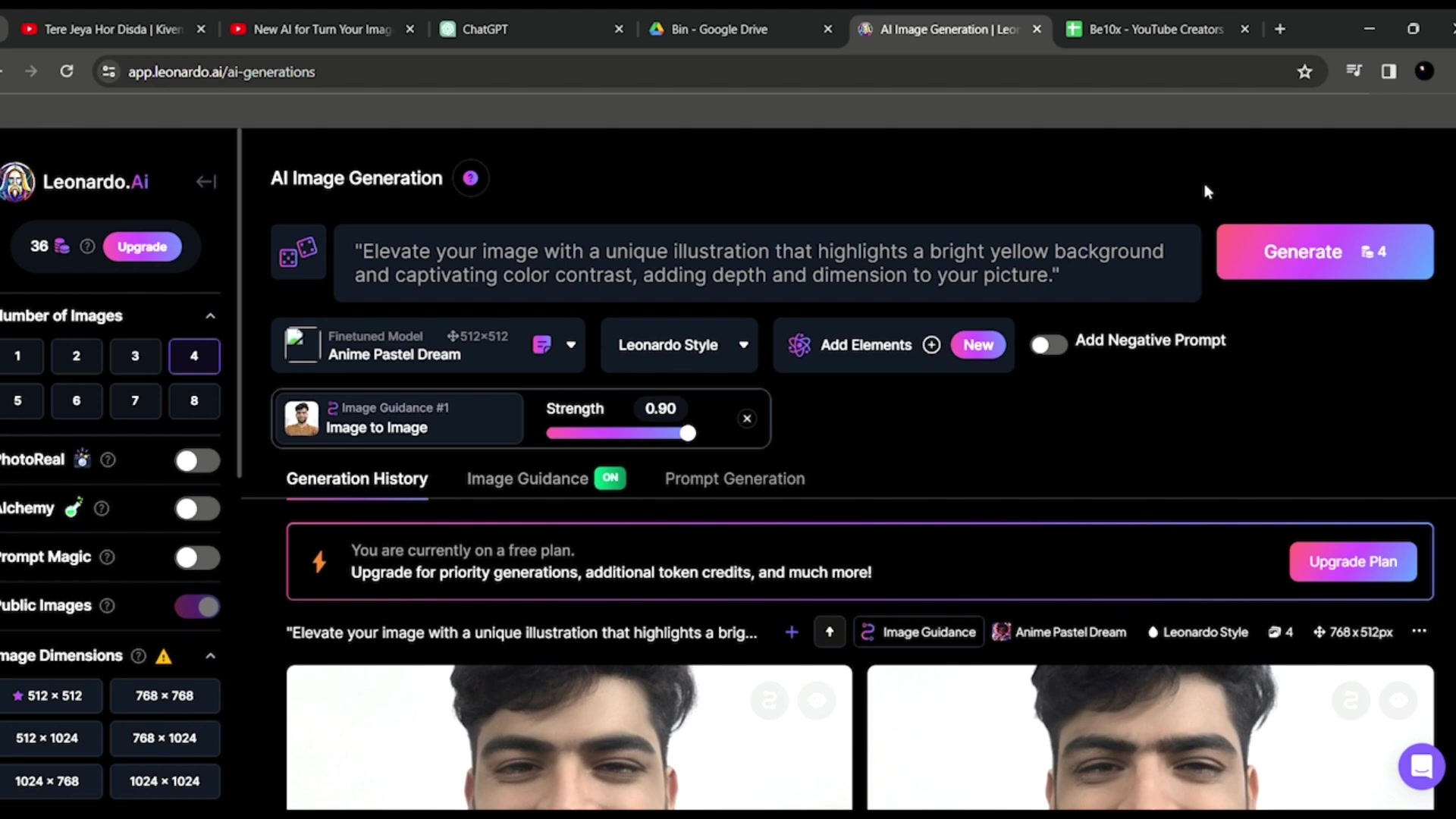Click the up-arrow reuse prompt icon

(830, 632)
